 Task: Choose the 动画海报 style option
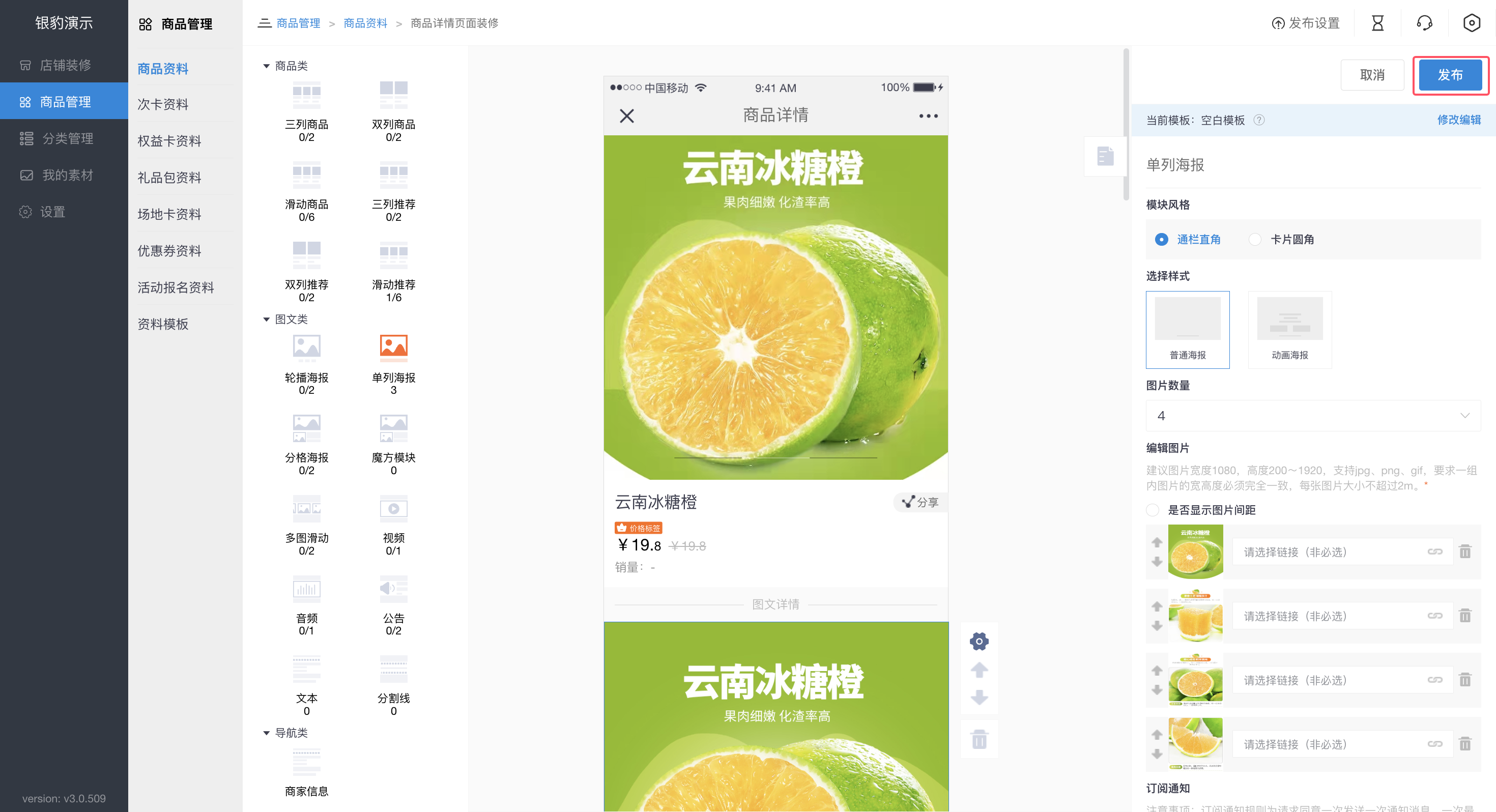(1290, 329)
